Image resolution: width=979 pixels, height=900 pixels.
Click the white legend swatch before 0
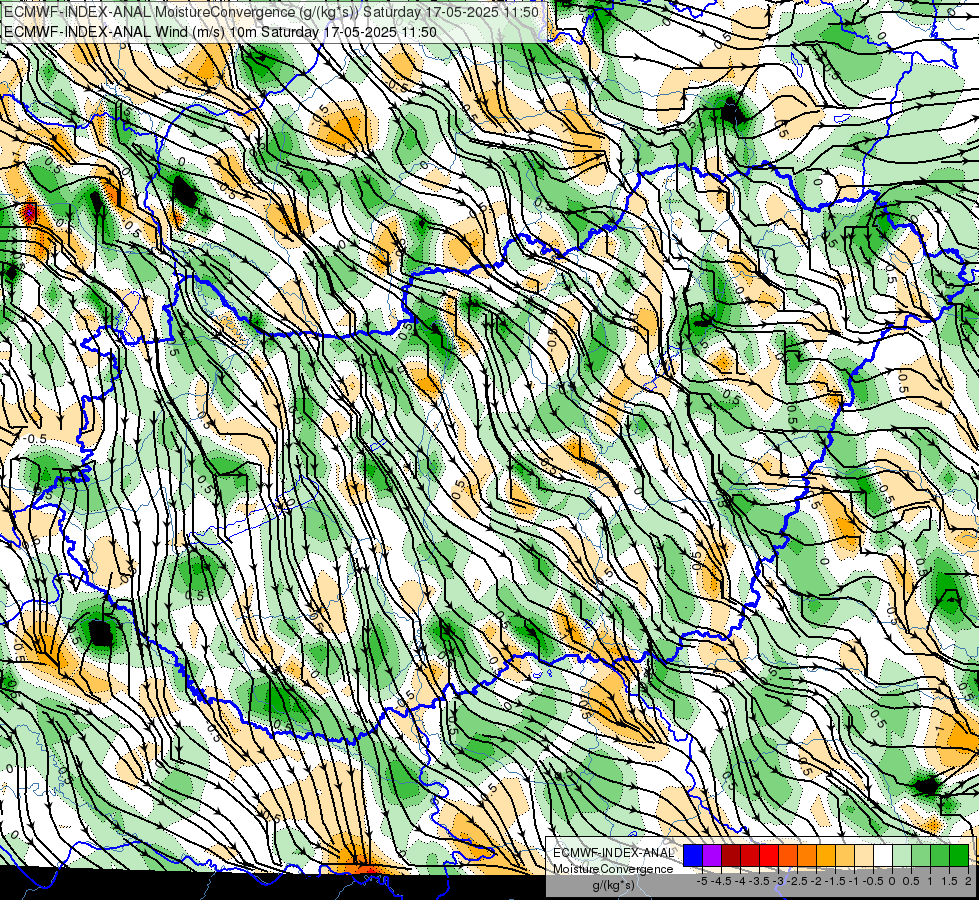coord(883,856)
